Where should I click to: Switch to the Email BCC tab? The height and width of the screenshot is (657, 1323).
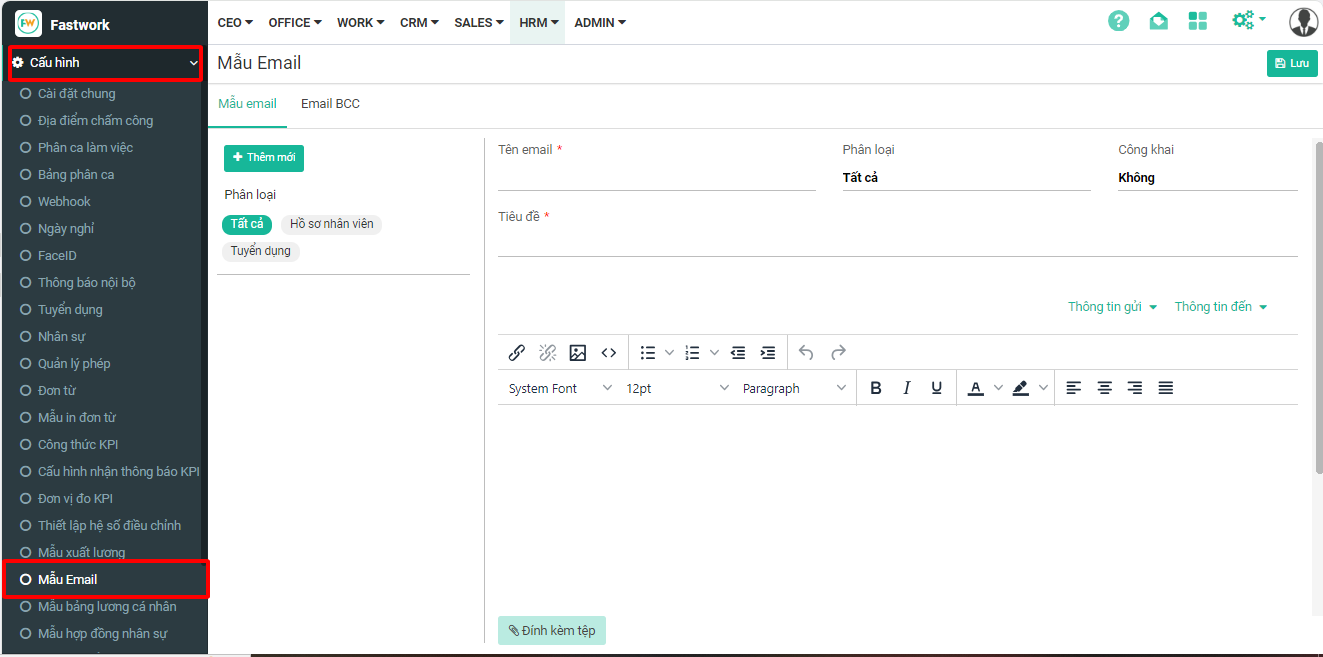coord(330,104)
